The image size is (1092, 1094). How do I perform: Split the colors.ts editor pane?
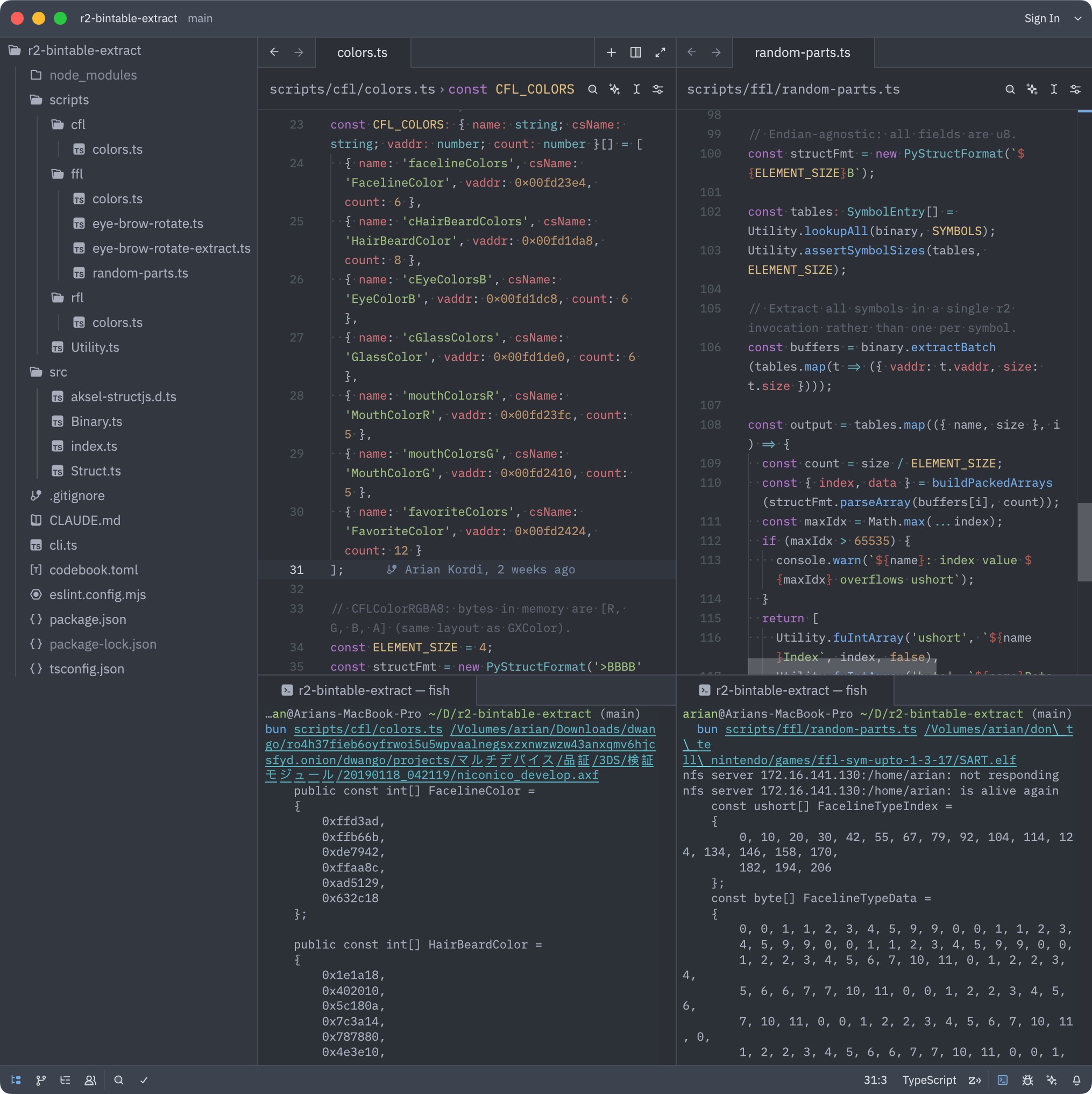(635, 52)
